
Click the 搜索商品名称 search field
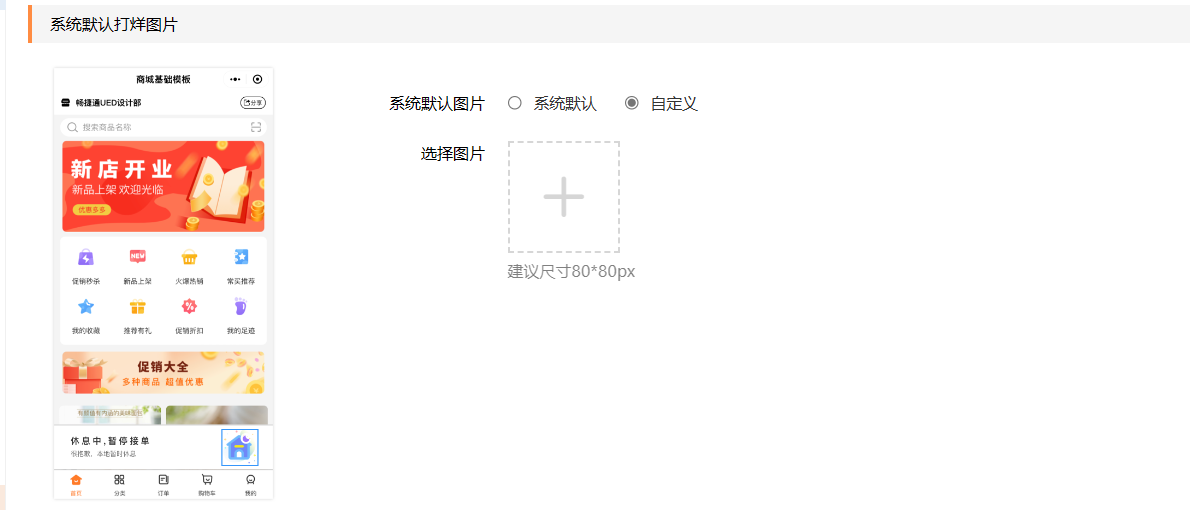(x=163, y=128)
